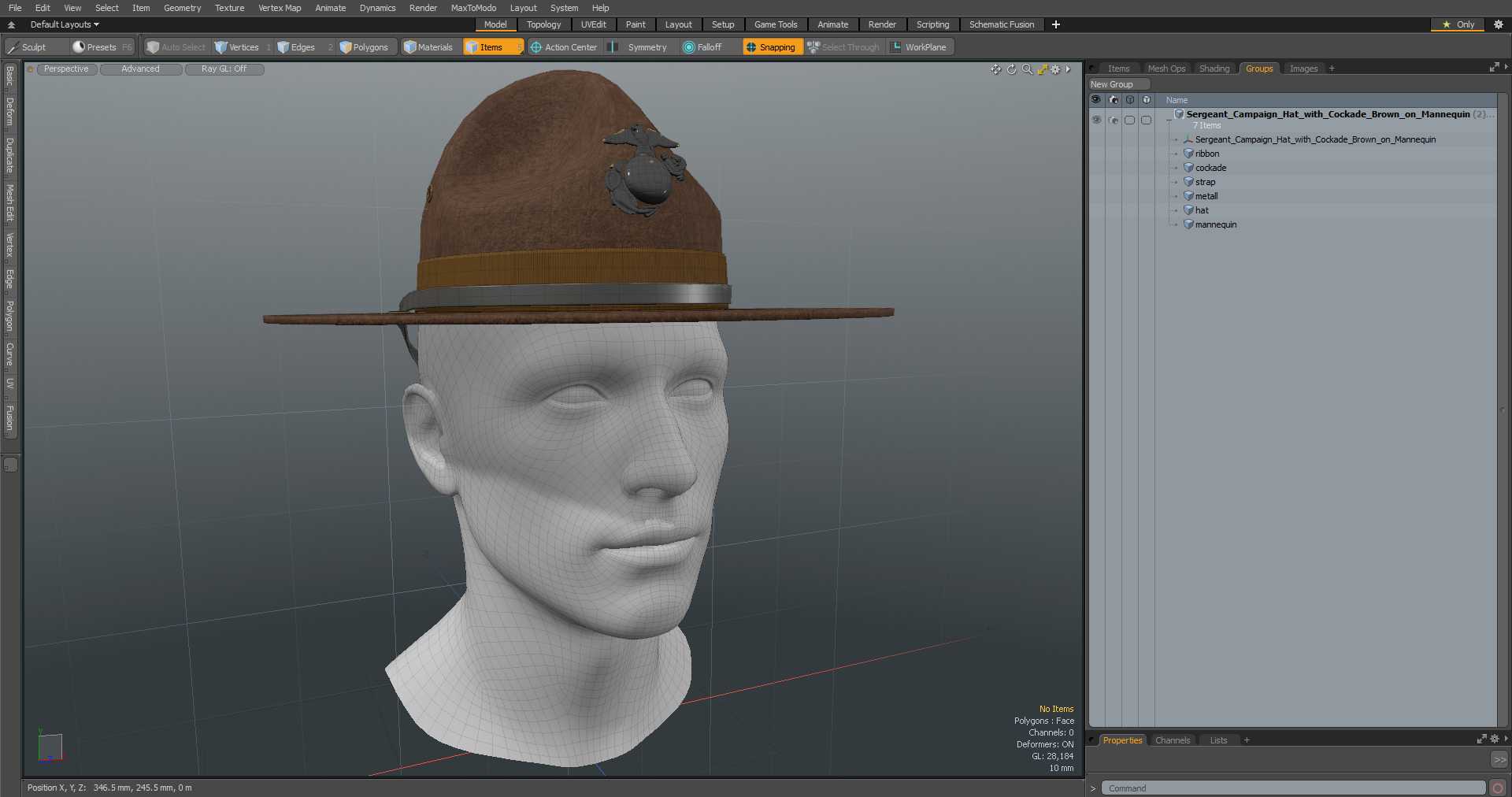
Task: Maximize the Groups panel
Action: [1494, 69]
